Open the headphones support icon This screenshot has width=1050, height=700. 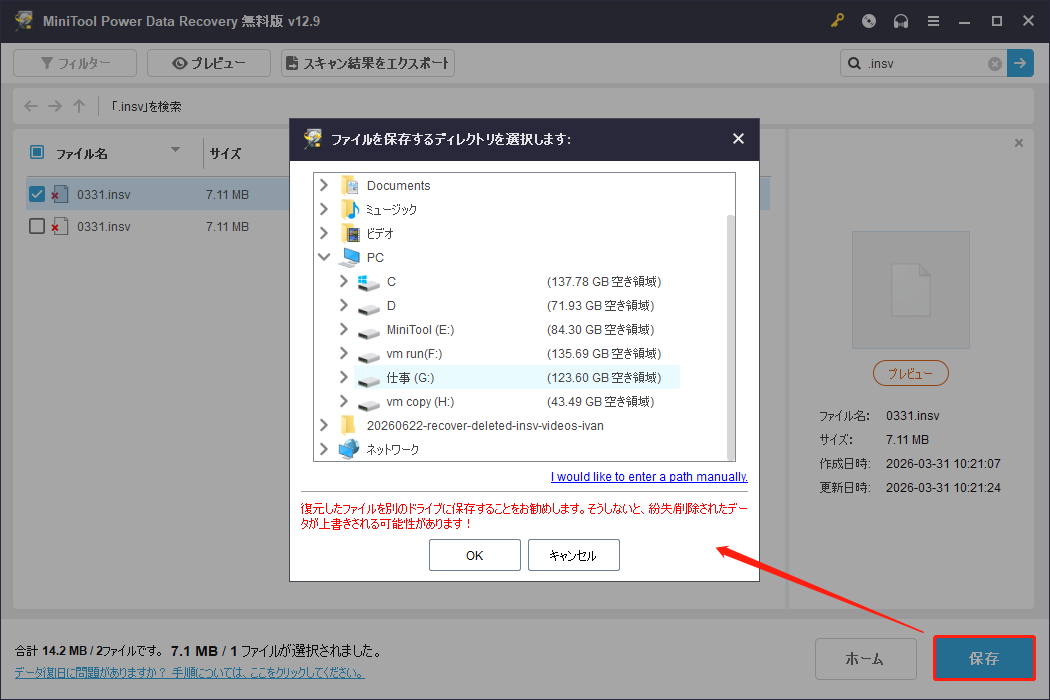tap(901, 21)
